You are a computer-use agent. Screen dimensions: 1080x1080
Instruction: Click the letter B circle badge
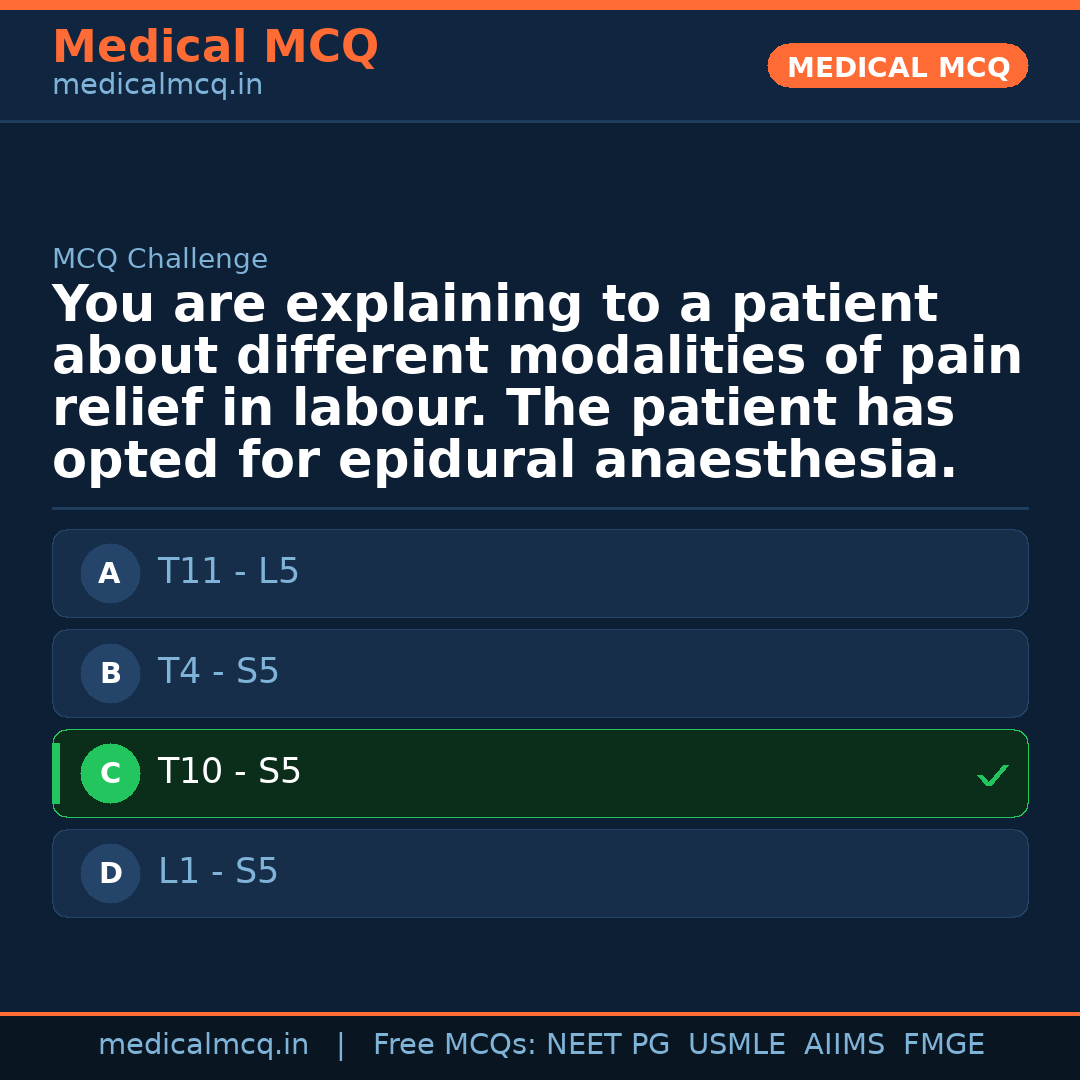pos(110,674)
